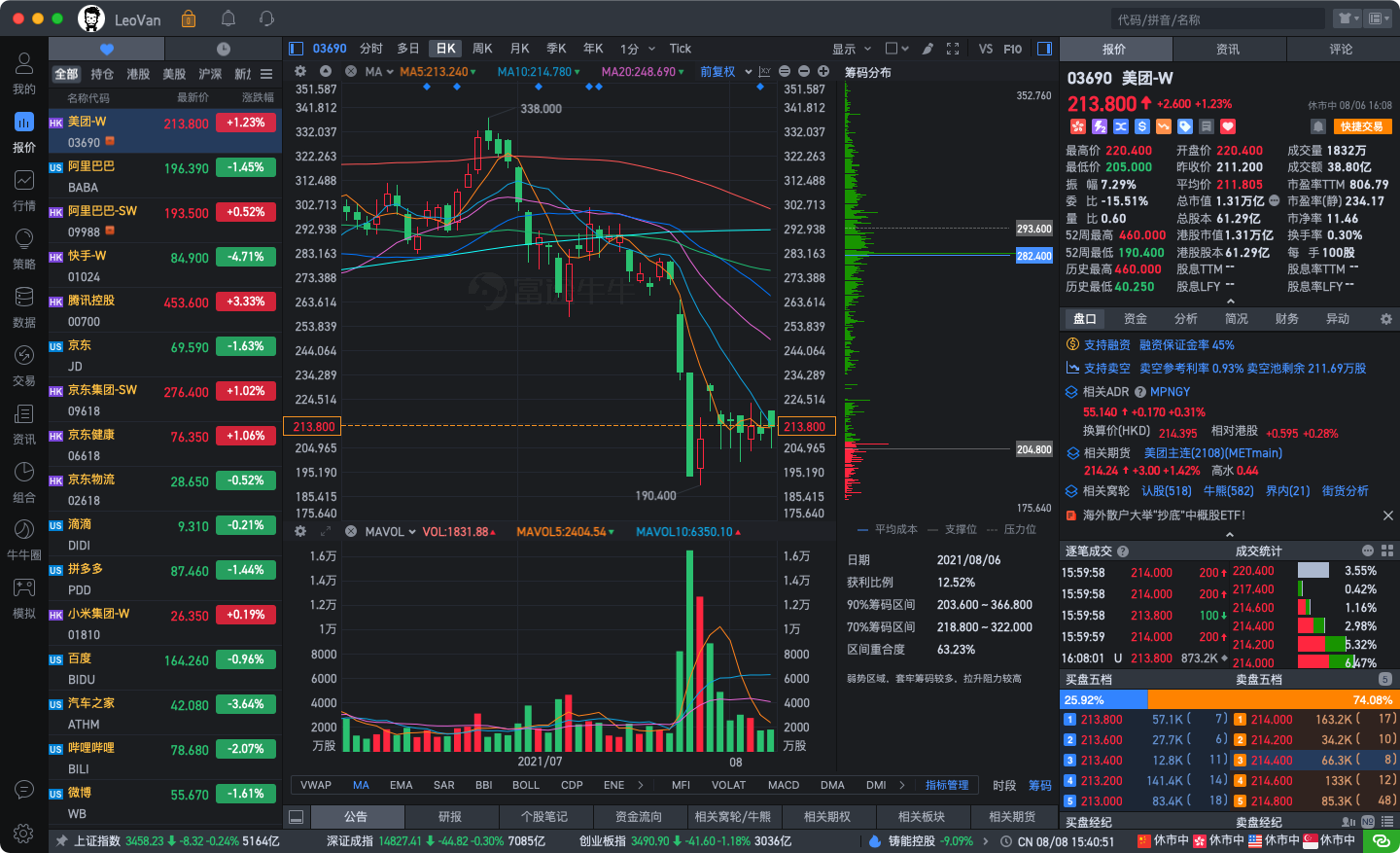Open the 指标管理 indicator management link

(947, 785)
